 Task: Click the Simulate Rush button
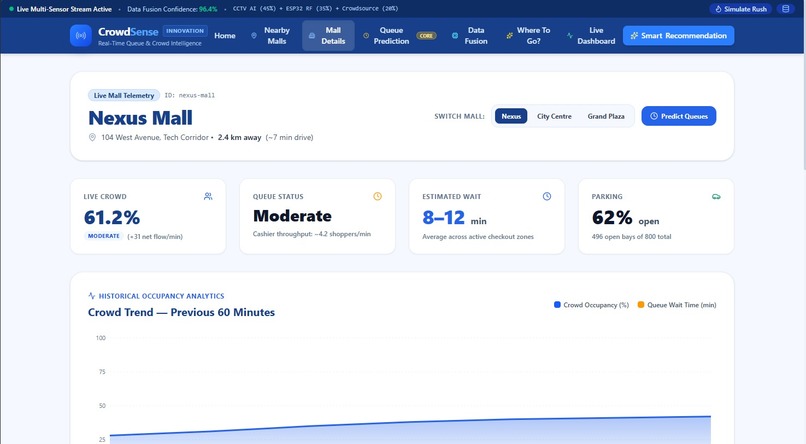[x=741, y=9]
